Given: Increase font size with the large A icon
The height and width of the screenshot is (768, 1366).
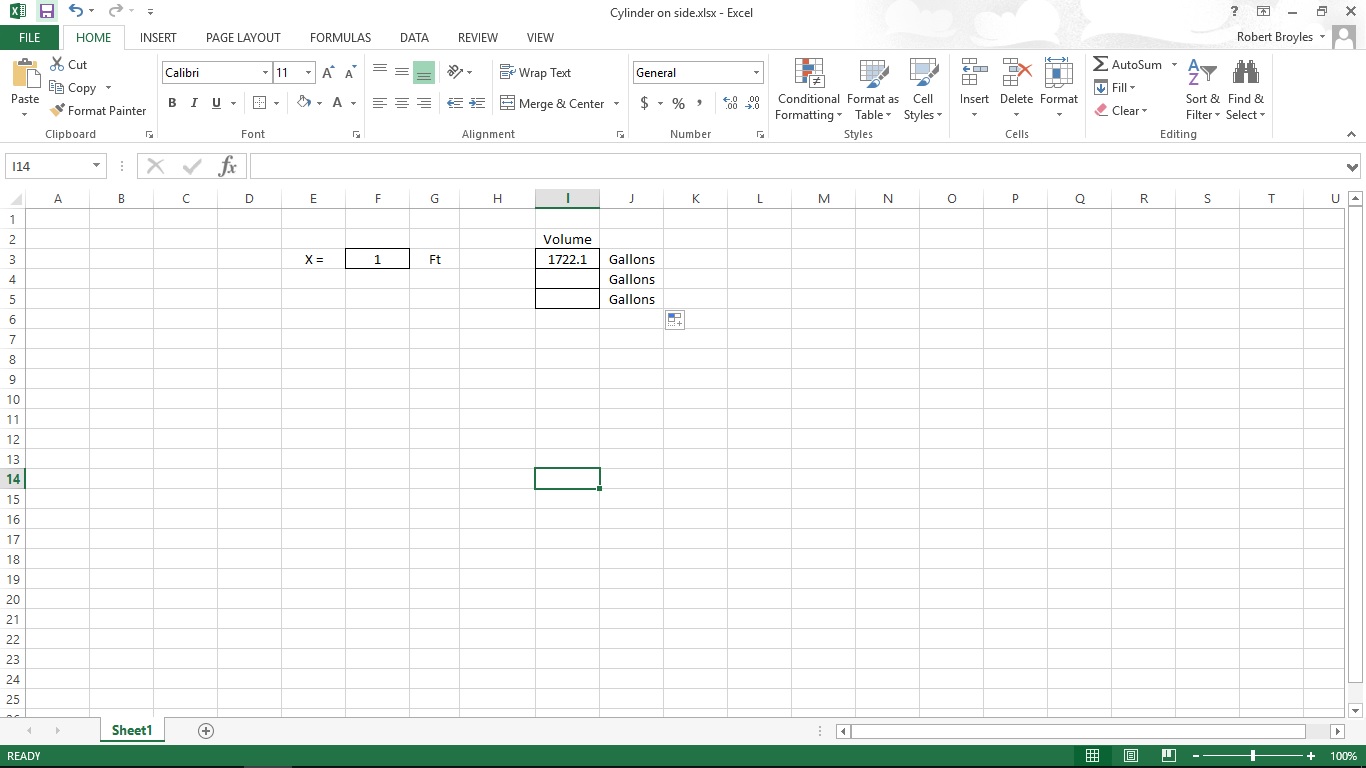Looking at the screenshot, I should [328, 73].
